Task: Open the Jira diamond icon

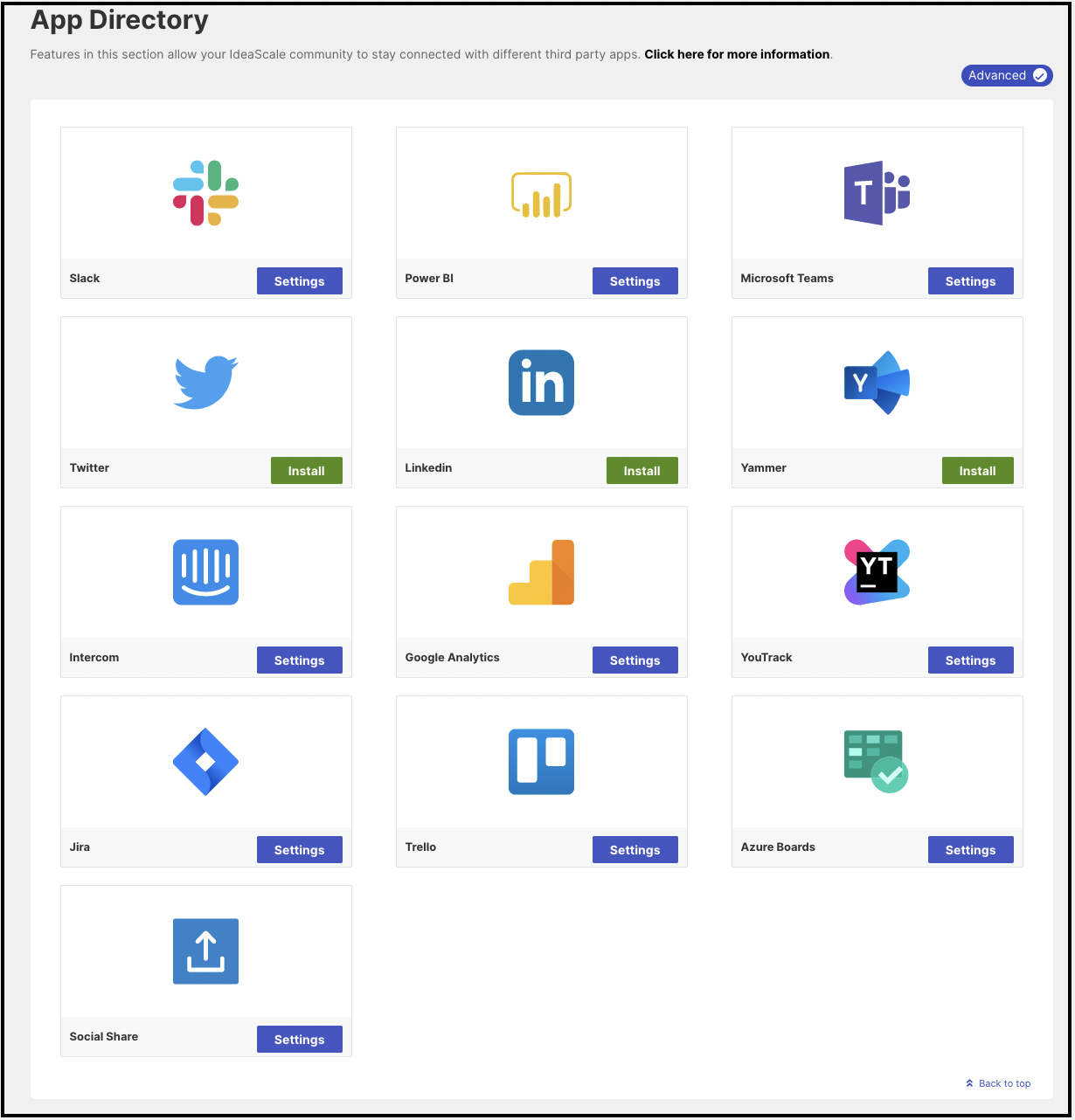Action: point(205,762)
